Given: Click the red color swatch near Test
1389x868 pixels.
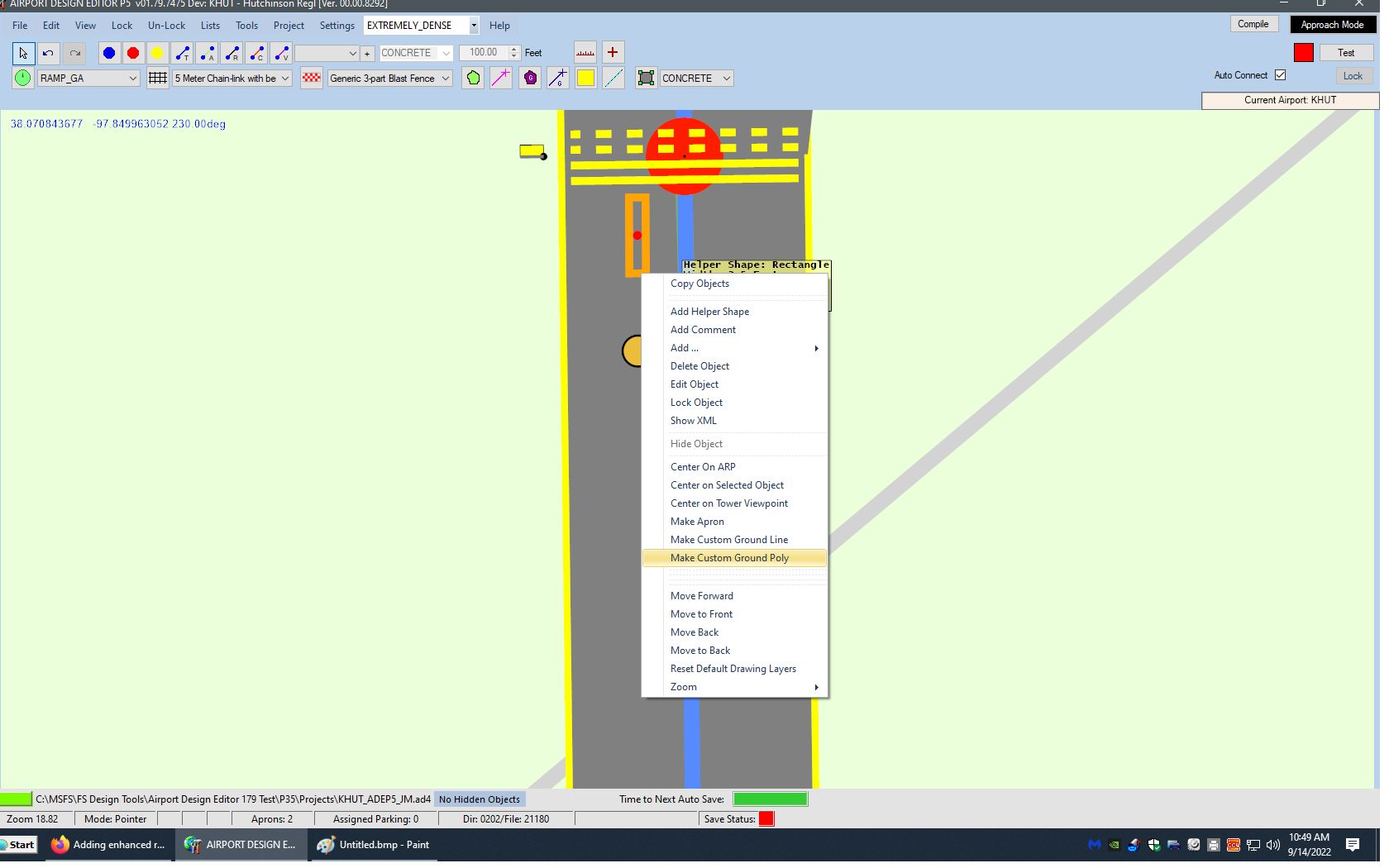Looking at the screenshot, I should [x=1304, y=51].
